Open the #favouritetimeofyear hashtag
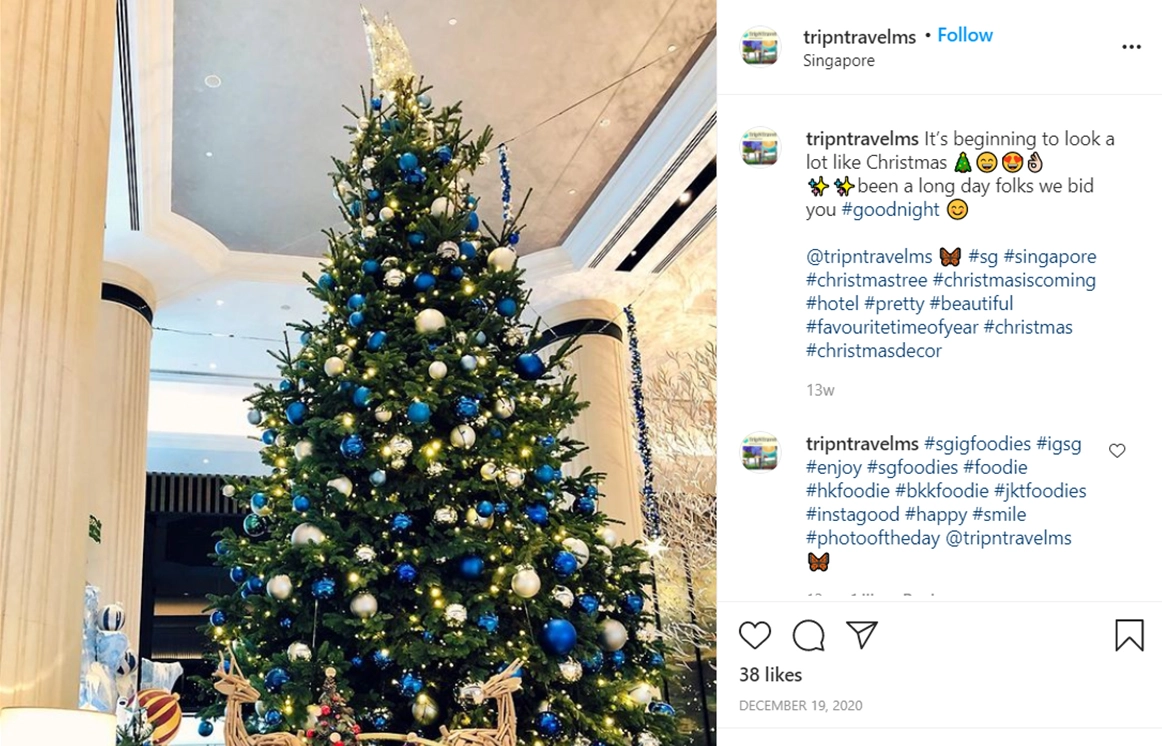This screenshot has width=1162, height=746. coord(892,327)
